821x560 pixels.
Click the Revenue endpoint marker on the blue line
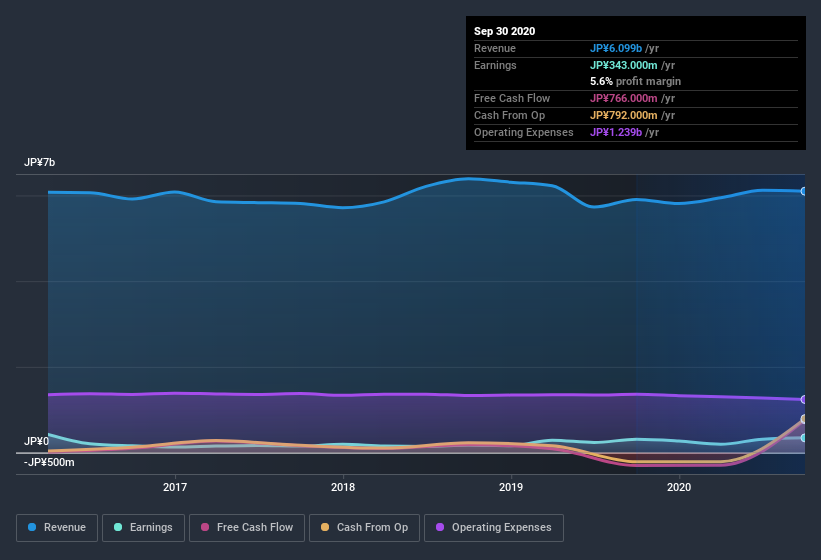coord(803,192)
